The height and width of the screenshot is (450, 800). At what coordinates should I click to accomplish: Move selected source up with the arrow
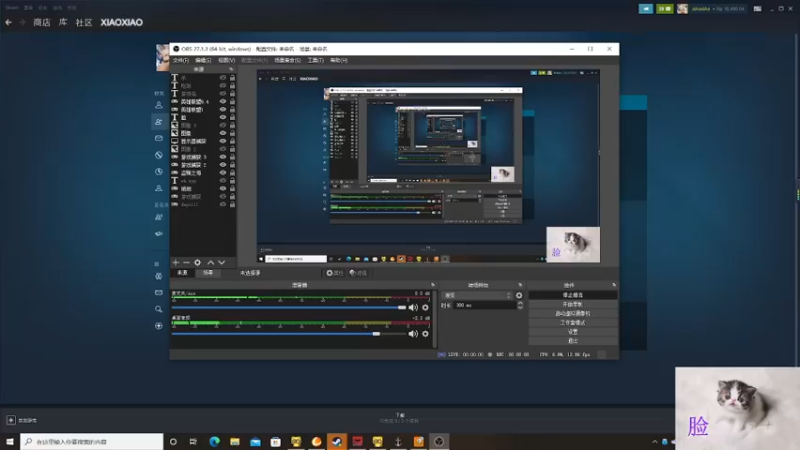tap(211, 262)
